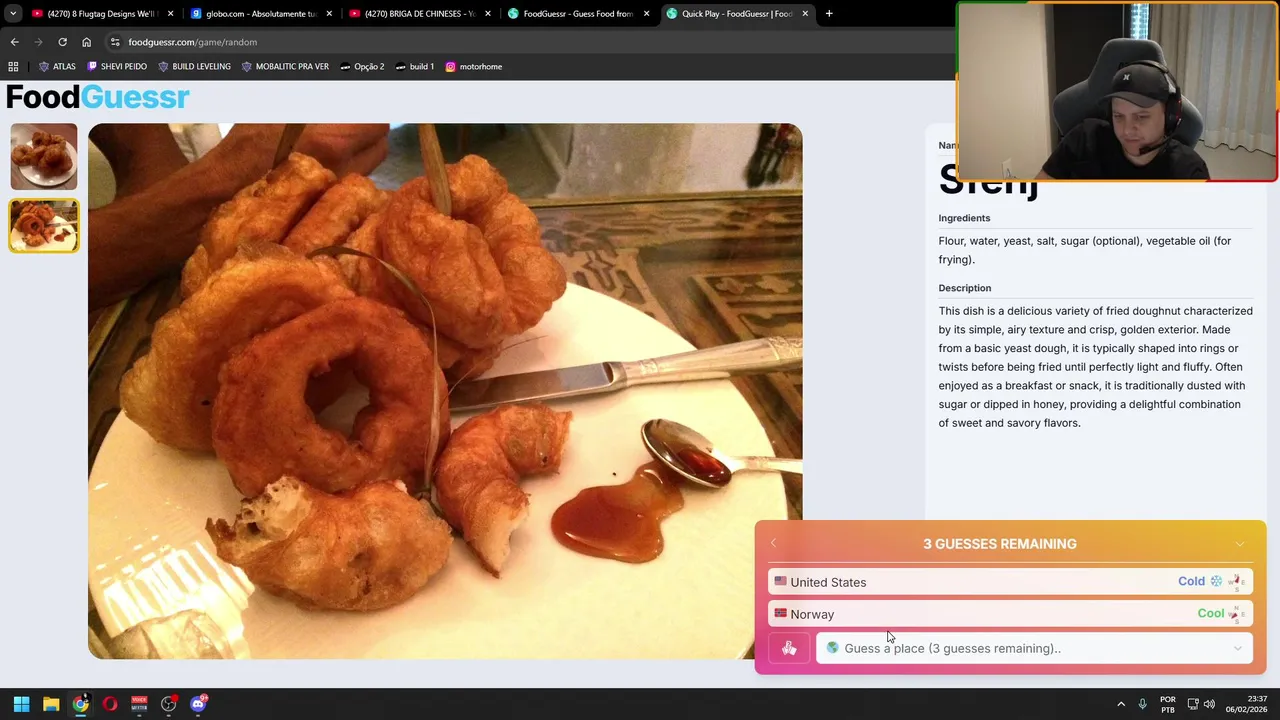This screenshot has height=720, width=1280.
Task: Click the Chrome taskbar icon
Action: point(80,704)
